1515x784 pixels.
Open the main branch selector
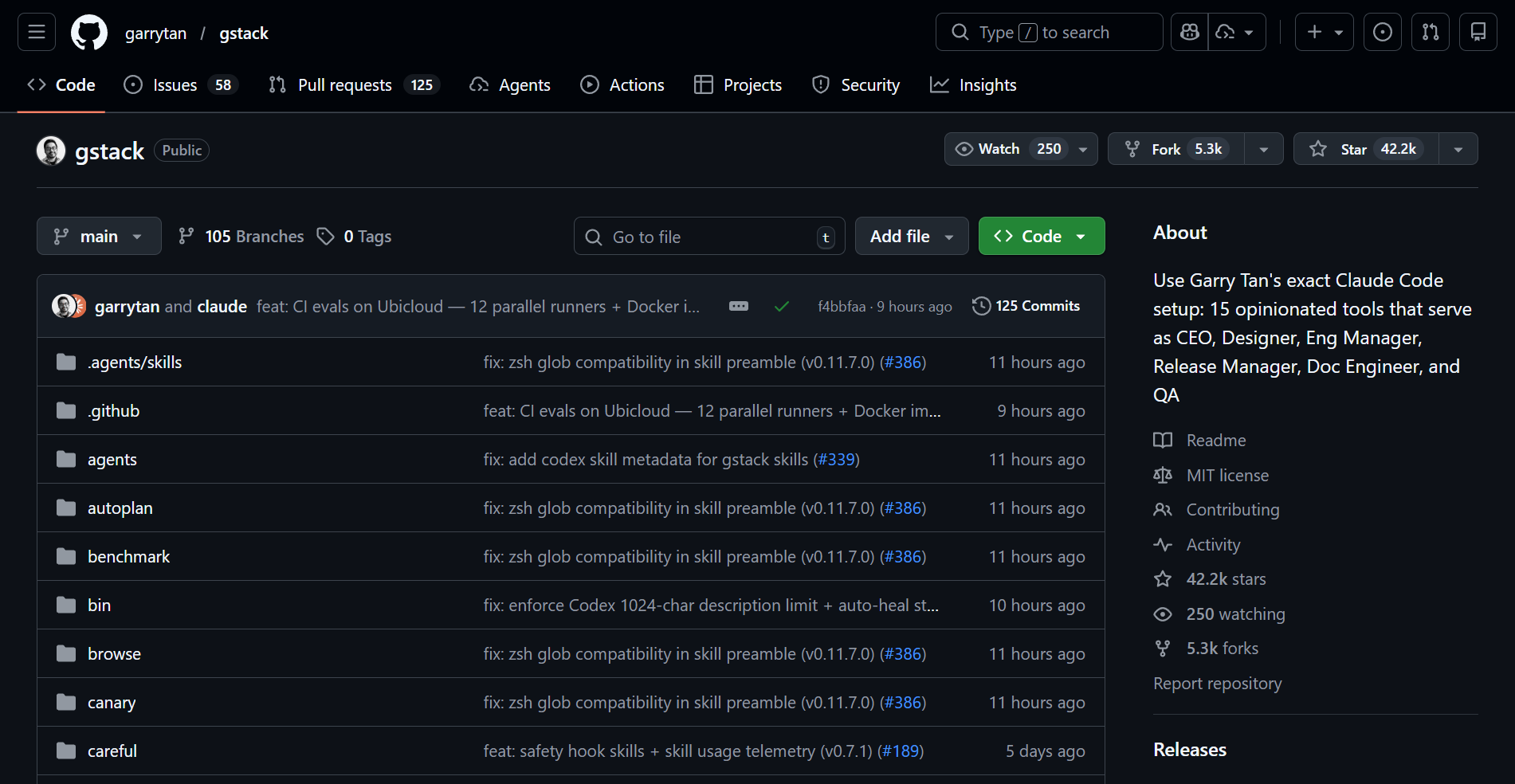(98, 236)
